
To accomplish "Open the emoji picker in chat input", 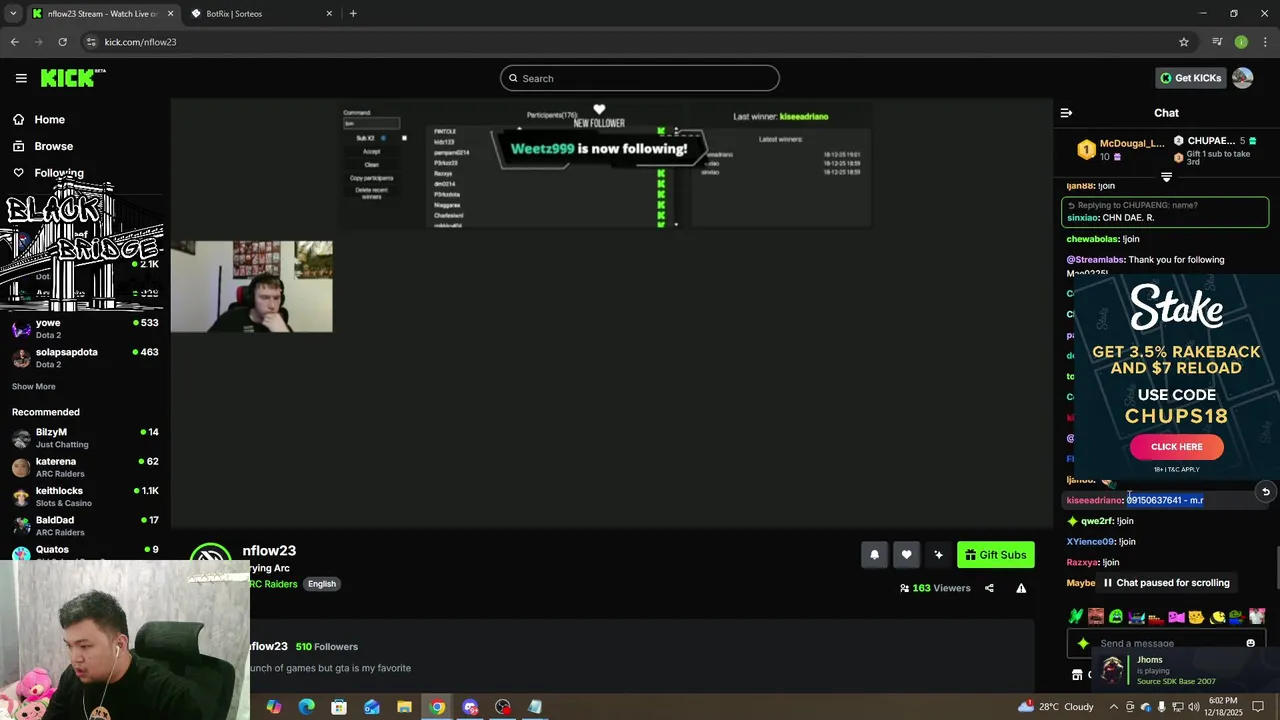I will pos(1250,643).
